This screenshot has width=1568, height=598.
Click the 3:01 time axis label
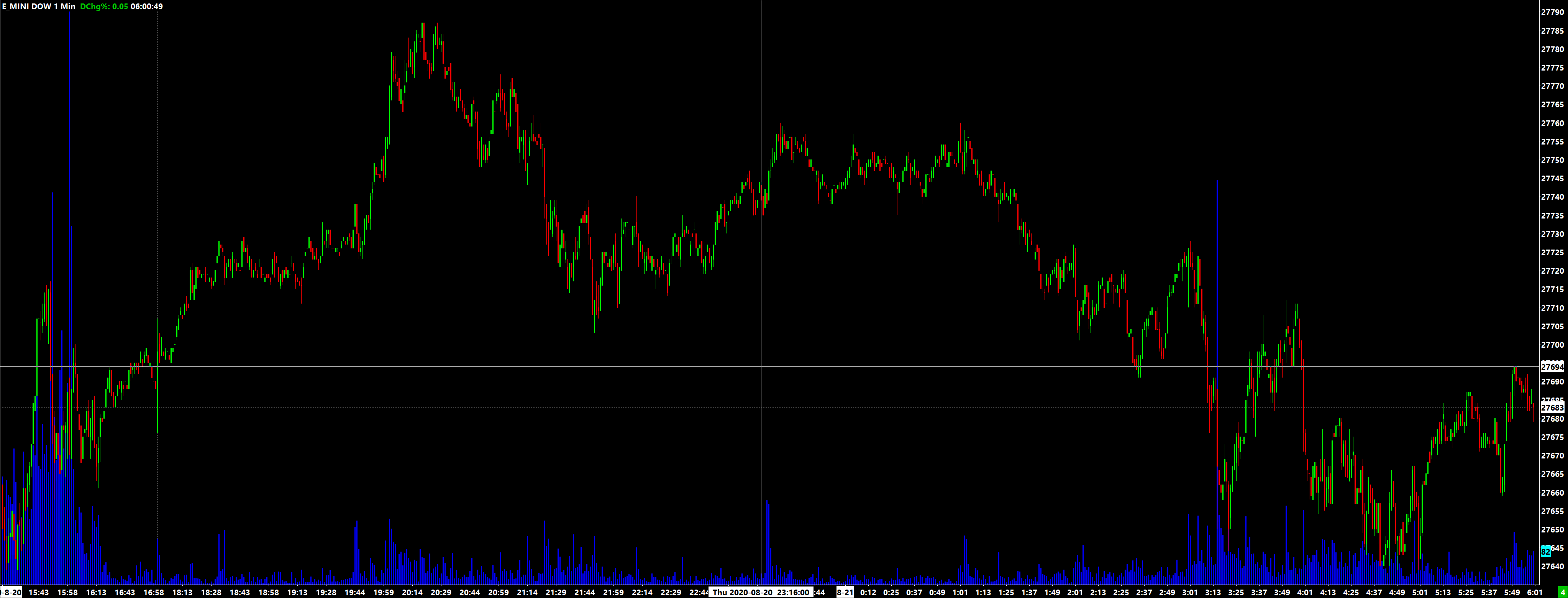(1190, 592)
